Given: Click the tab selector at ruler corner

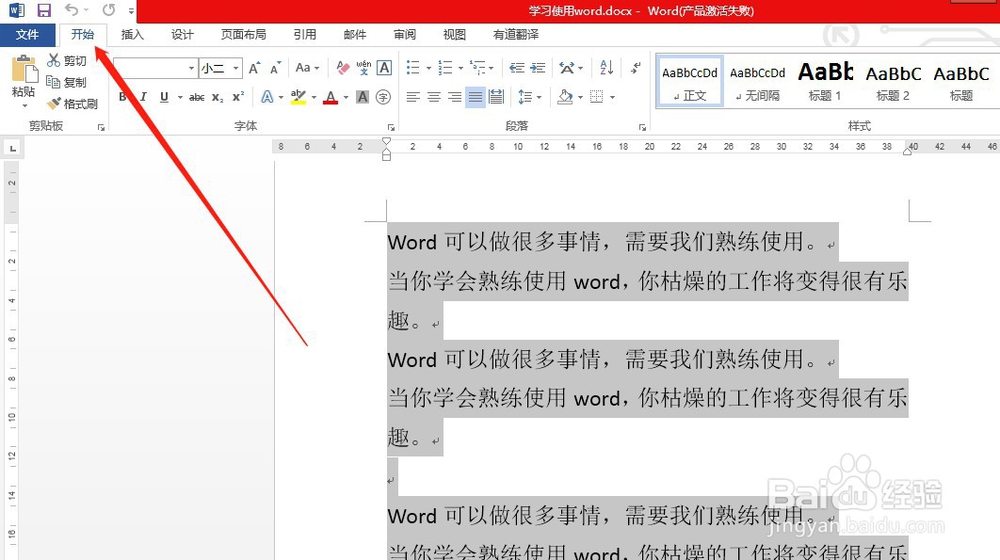Looking at the screenshot, I should 12,149.
